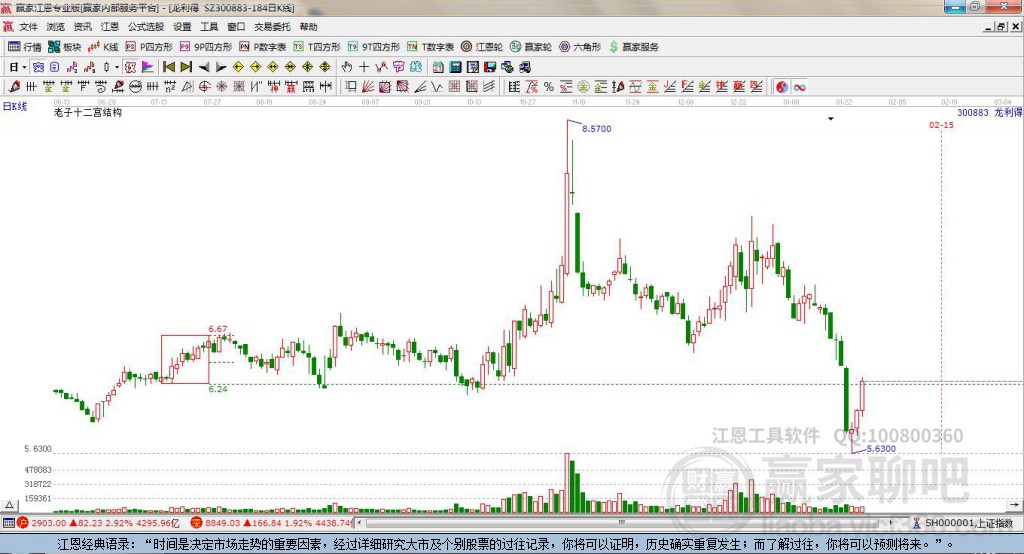This screenshot has width=1024, height=554.
Task: Open the 9T四方形 tool
Action: pos(374,47)
